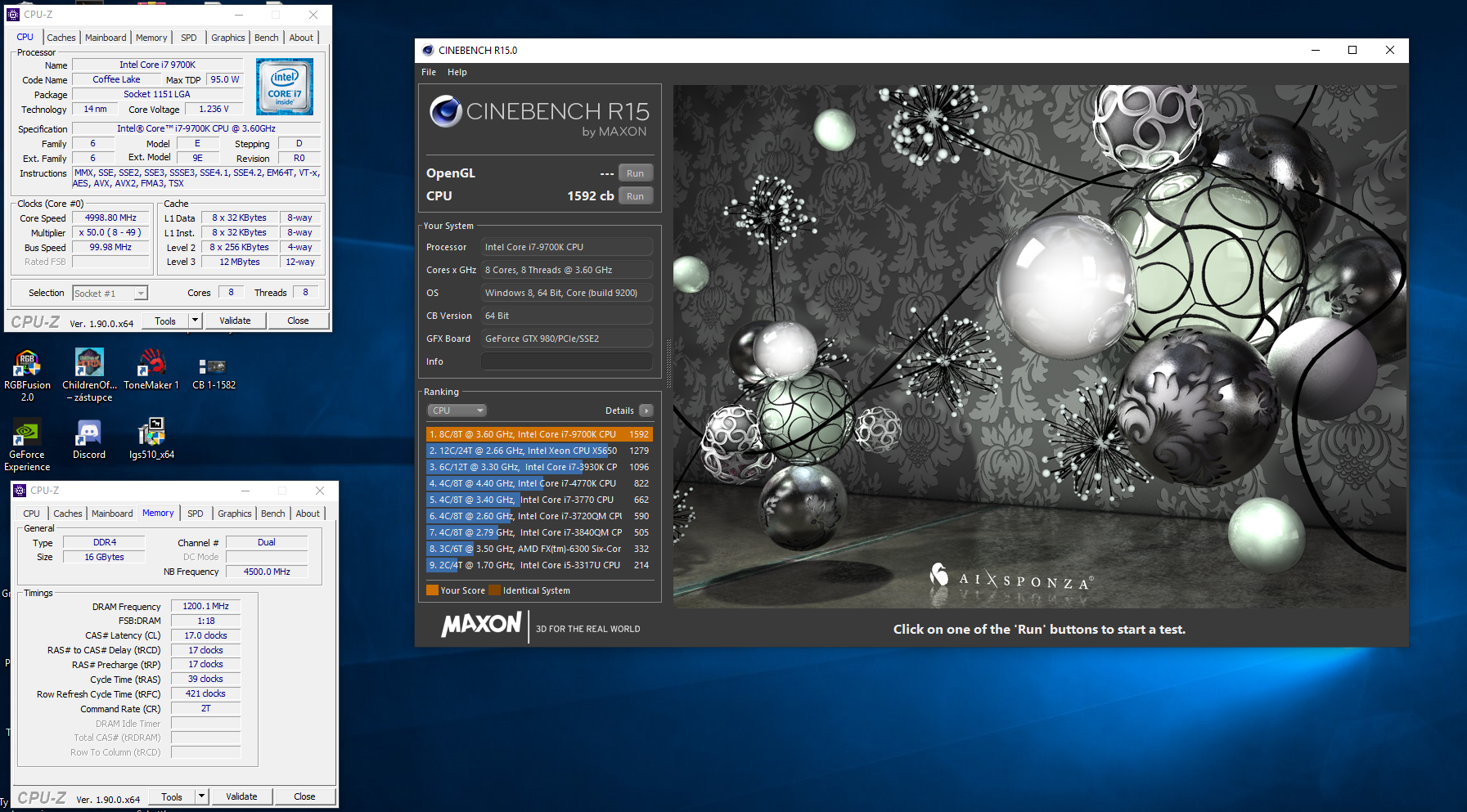Switch to CPU tab in bottom CPU-Z
Viewport: 1467px width, 812px height.
(x=31, y=514)
